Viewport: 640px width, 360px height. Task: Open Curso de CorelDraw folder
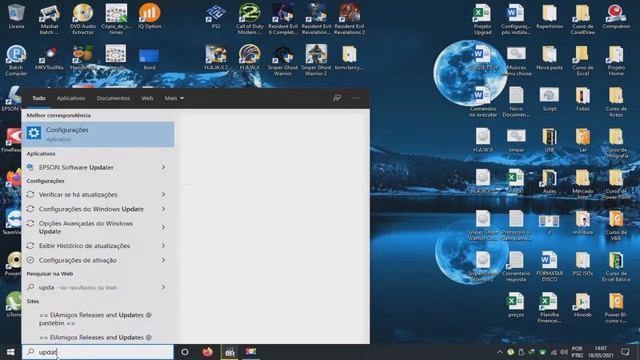click(x=583, y=19)
